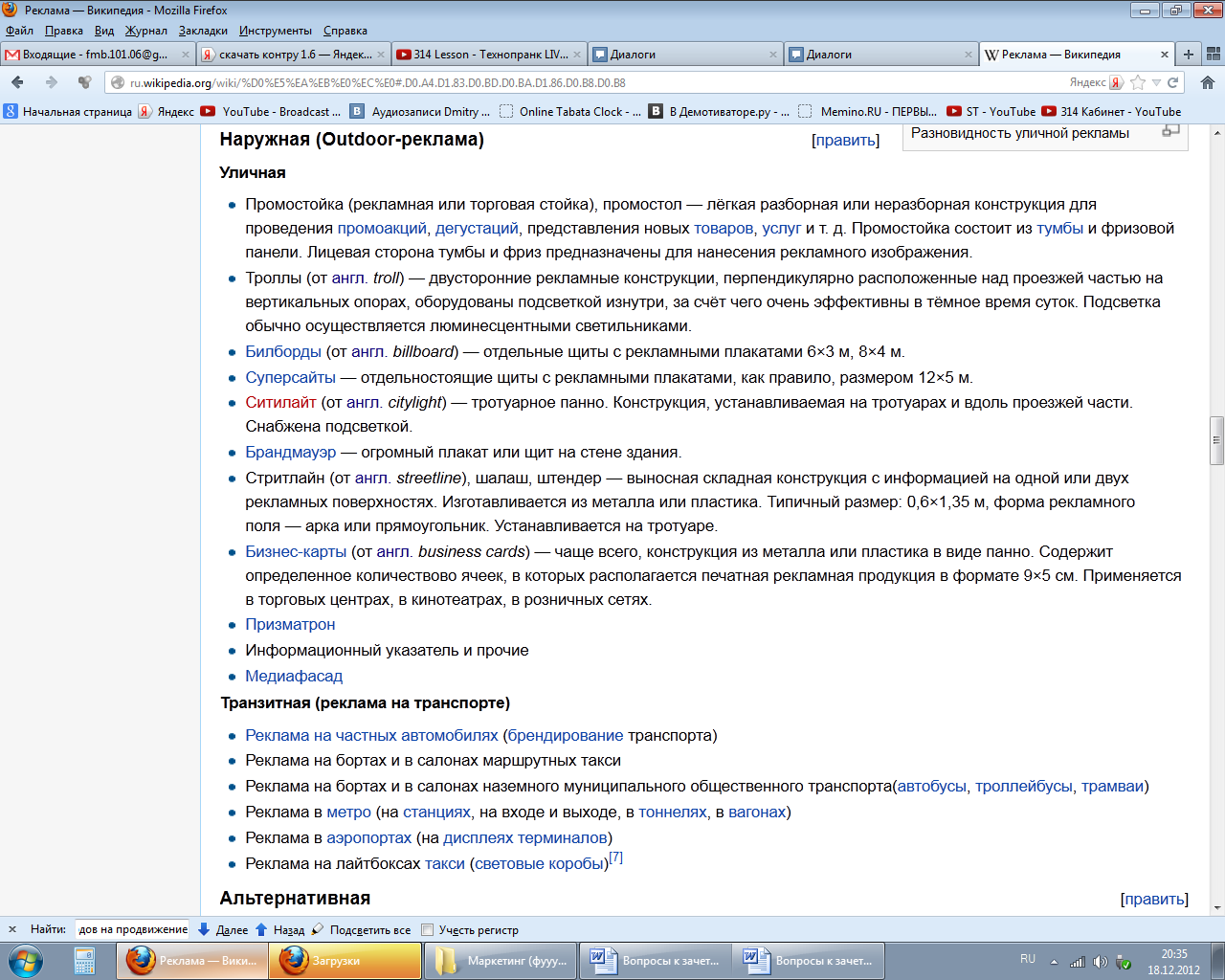
Task: Open the first Вопросы к зачет Word document
Action: pos(655,961)
